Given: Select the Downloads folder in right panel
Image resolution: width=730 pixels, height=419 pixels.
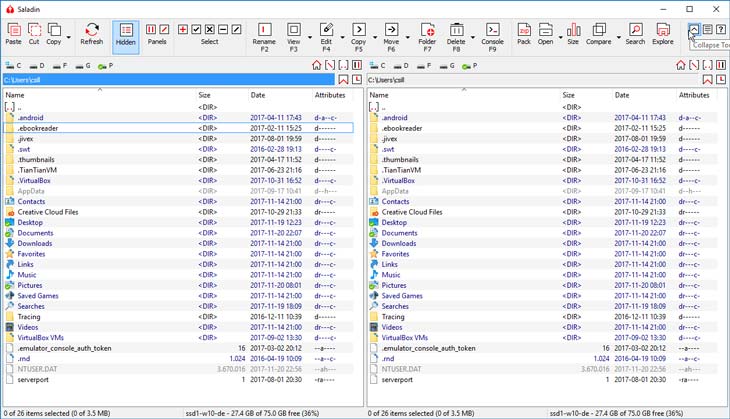Looking at the screenshot, I should point(398,243).
